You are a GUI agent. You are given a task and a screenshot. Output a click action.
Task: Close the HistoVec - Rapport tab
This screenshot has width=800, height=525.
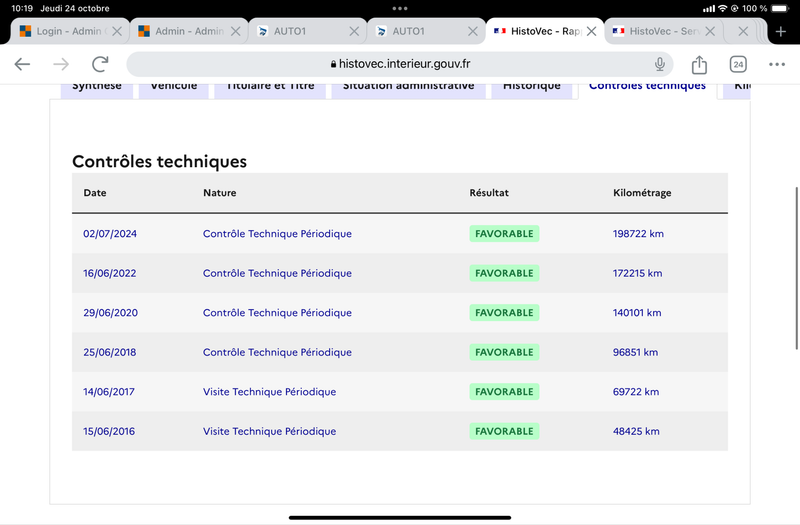[591, 32]
